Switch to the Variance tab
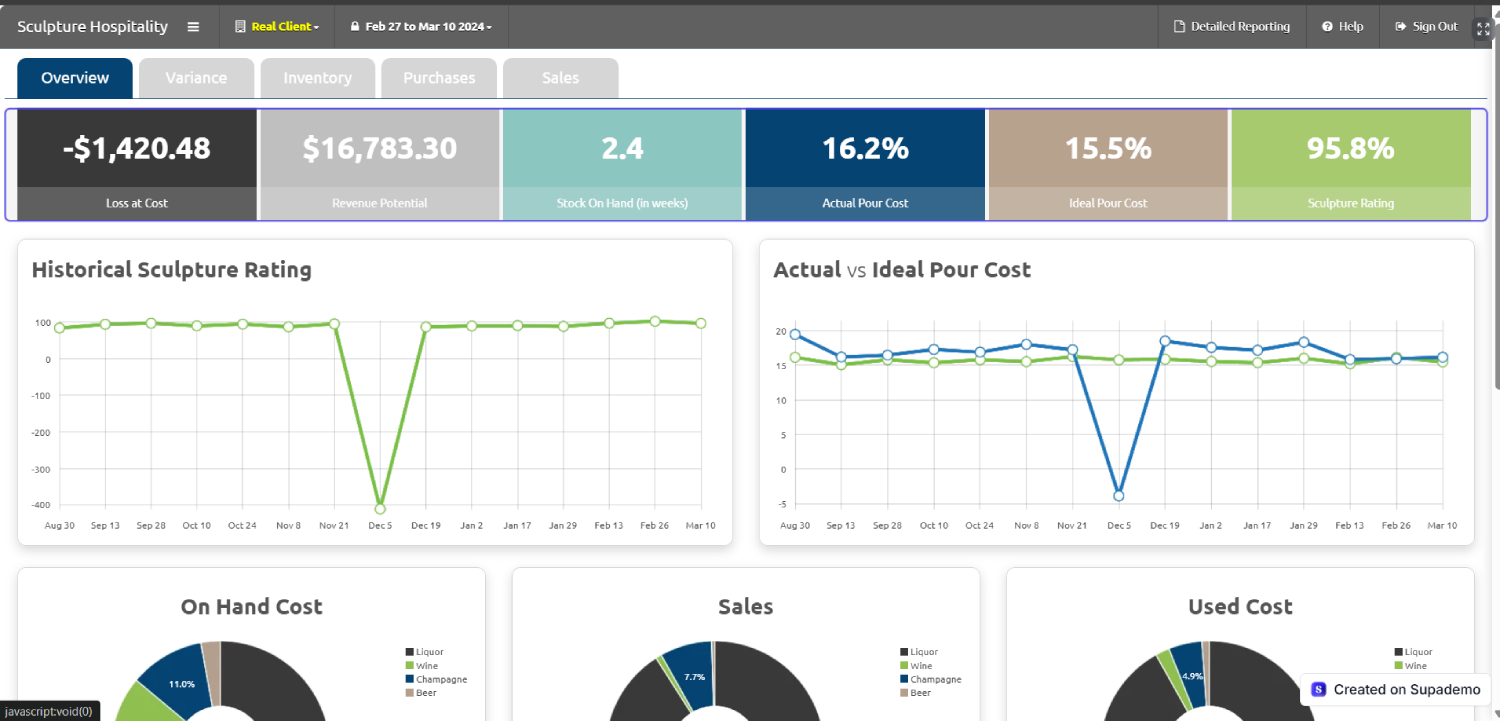The height and width of the screenshot is (721, 1500). pos(196,78)
